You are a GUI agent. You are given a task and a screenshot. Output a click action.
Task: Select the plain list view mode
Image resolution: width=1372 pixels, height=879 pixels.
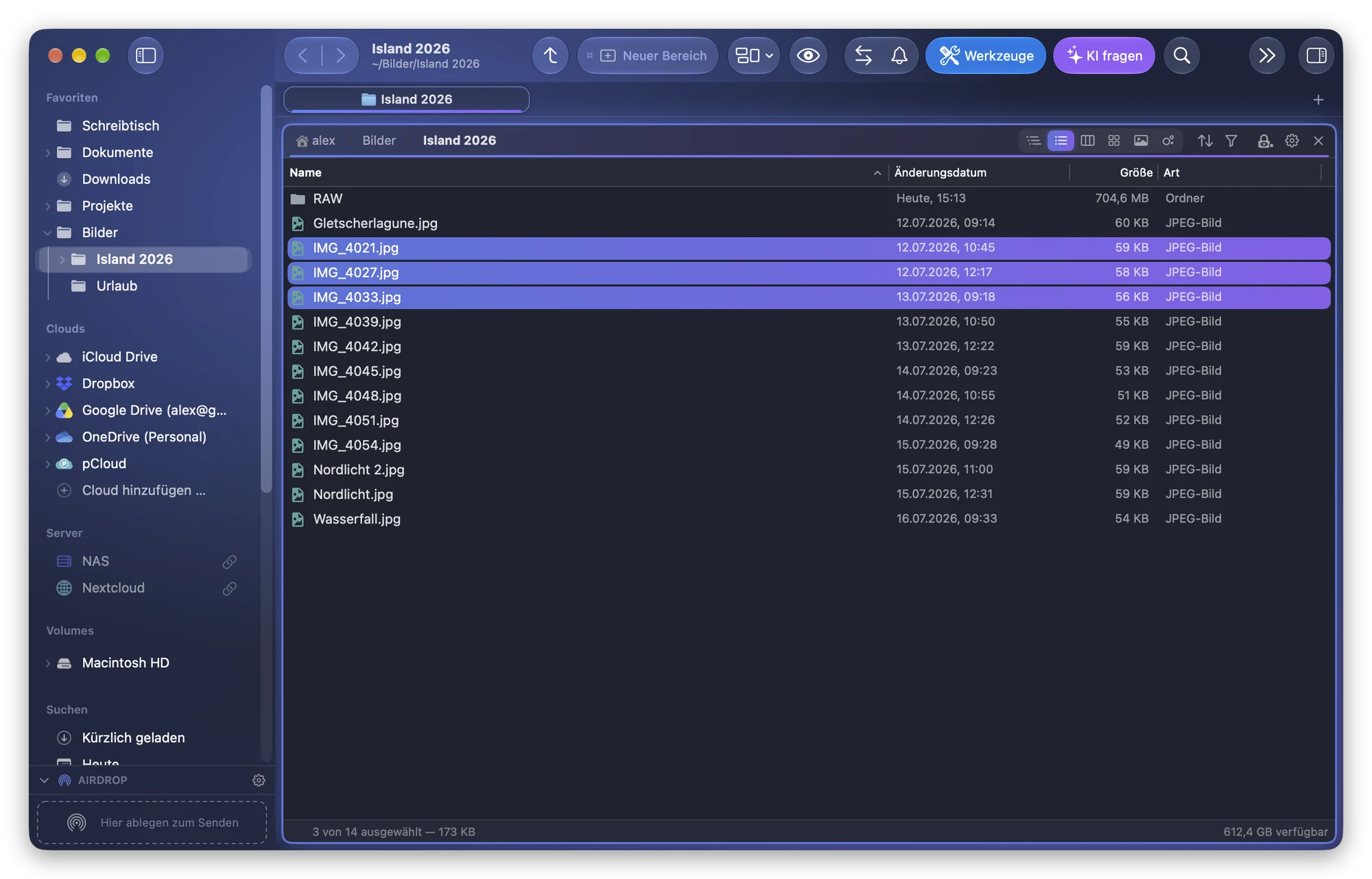1061,141
